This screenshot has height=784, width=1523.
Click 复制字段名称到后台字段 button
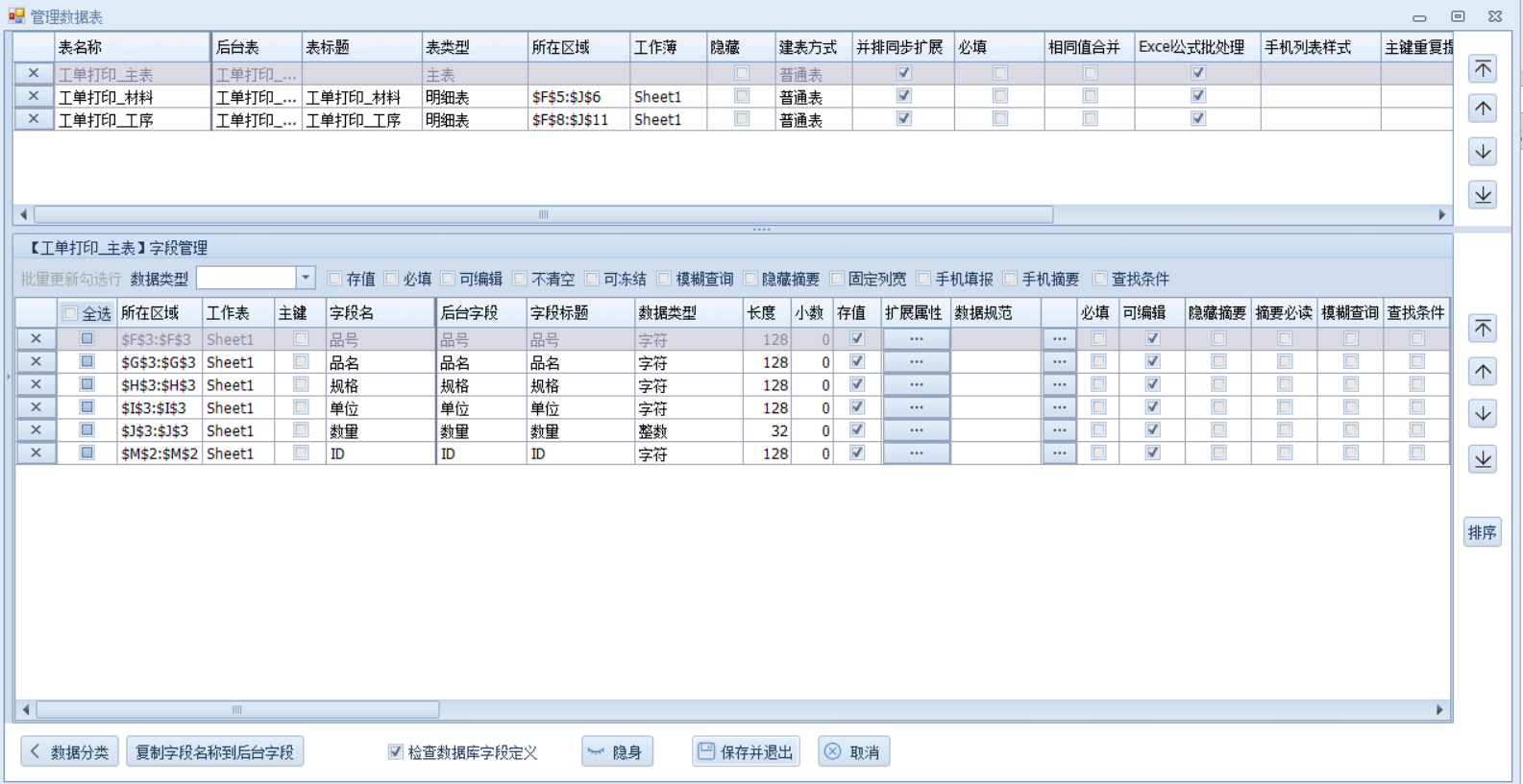(214, 752)
